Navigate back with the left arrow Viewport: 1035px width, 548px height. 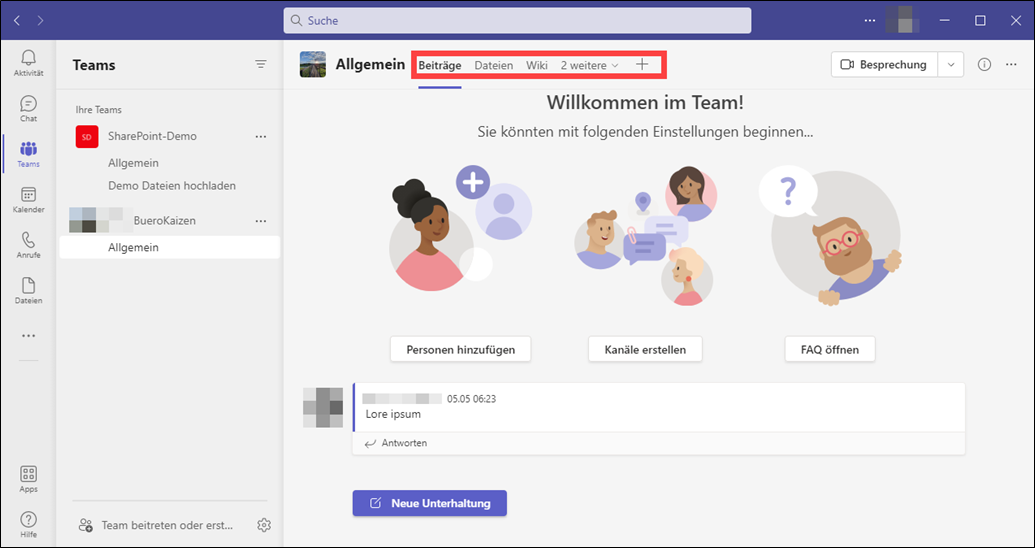17,20
